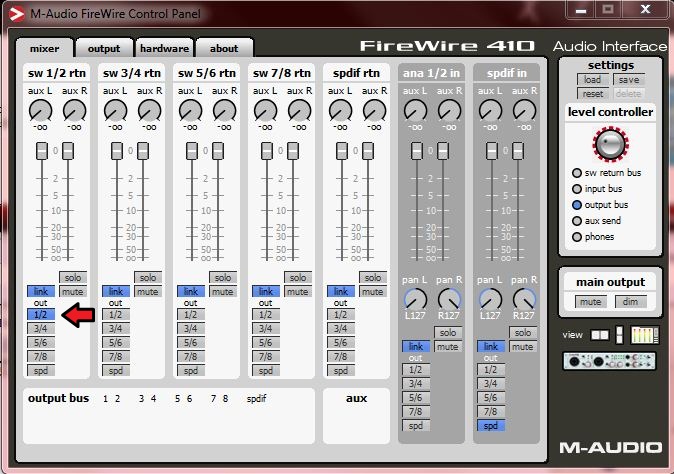Mute the sw 7/8 rtn channel
674x474 pixels.
click(298, 291)
